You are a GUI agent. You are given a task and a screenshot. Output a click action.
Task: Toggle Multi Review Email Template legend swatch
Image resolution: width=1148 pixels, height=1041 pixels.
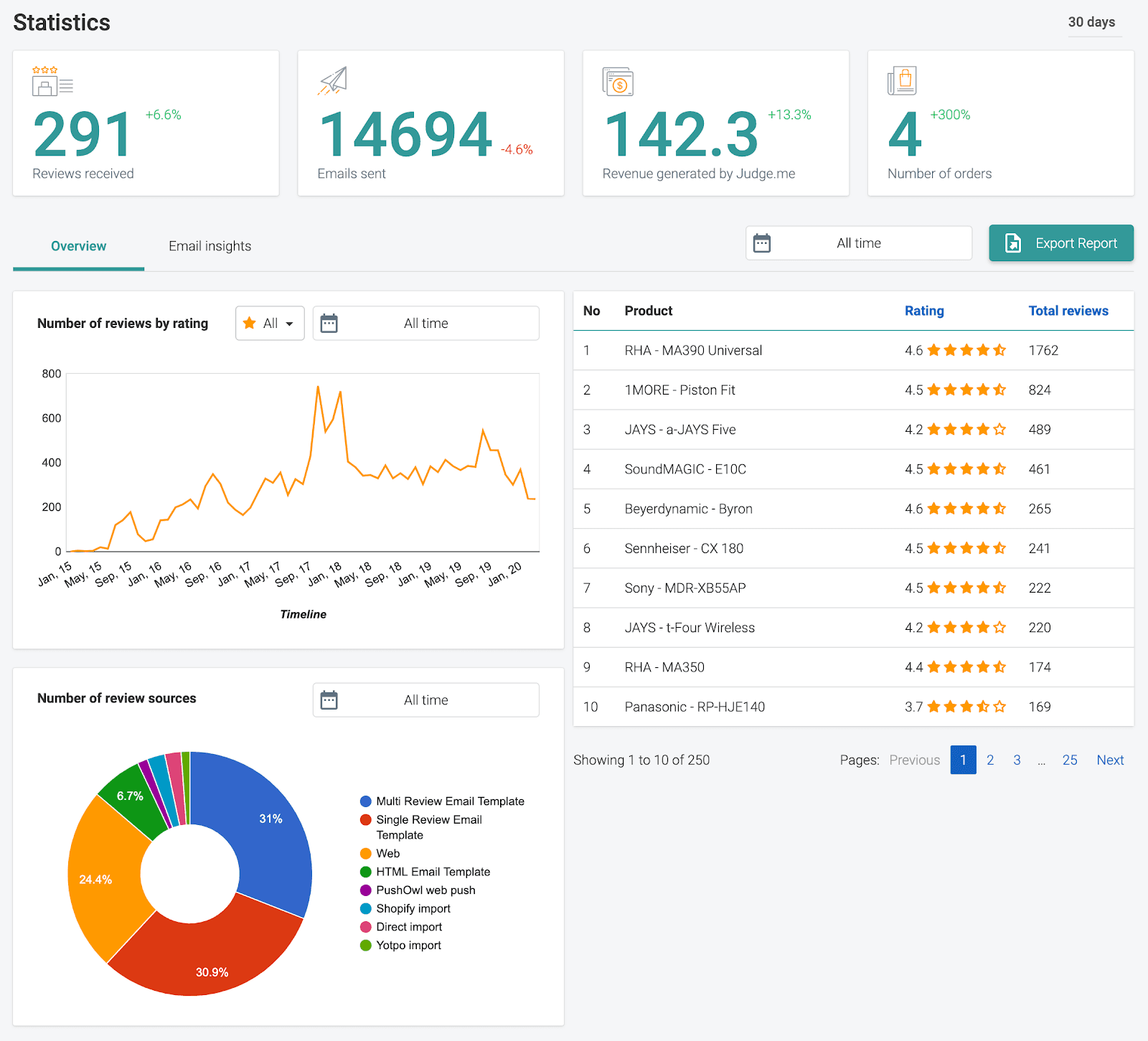[366, 801]
